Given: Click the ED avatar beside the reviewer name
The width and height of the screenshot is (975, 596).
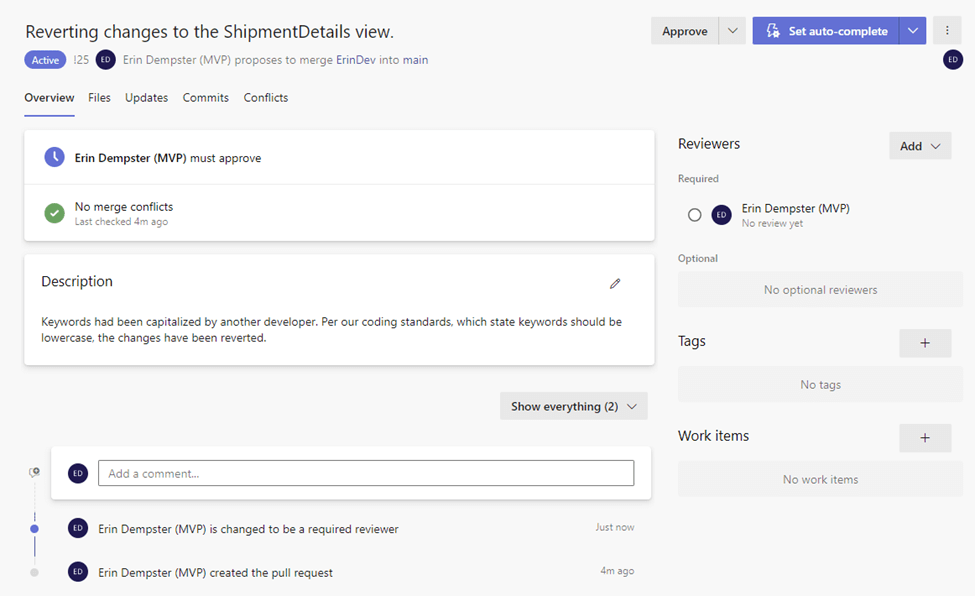Looking at the screenshot, I should 721,215.
